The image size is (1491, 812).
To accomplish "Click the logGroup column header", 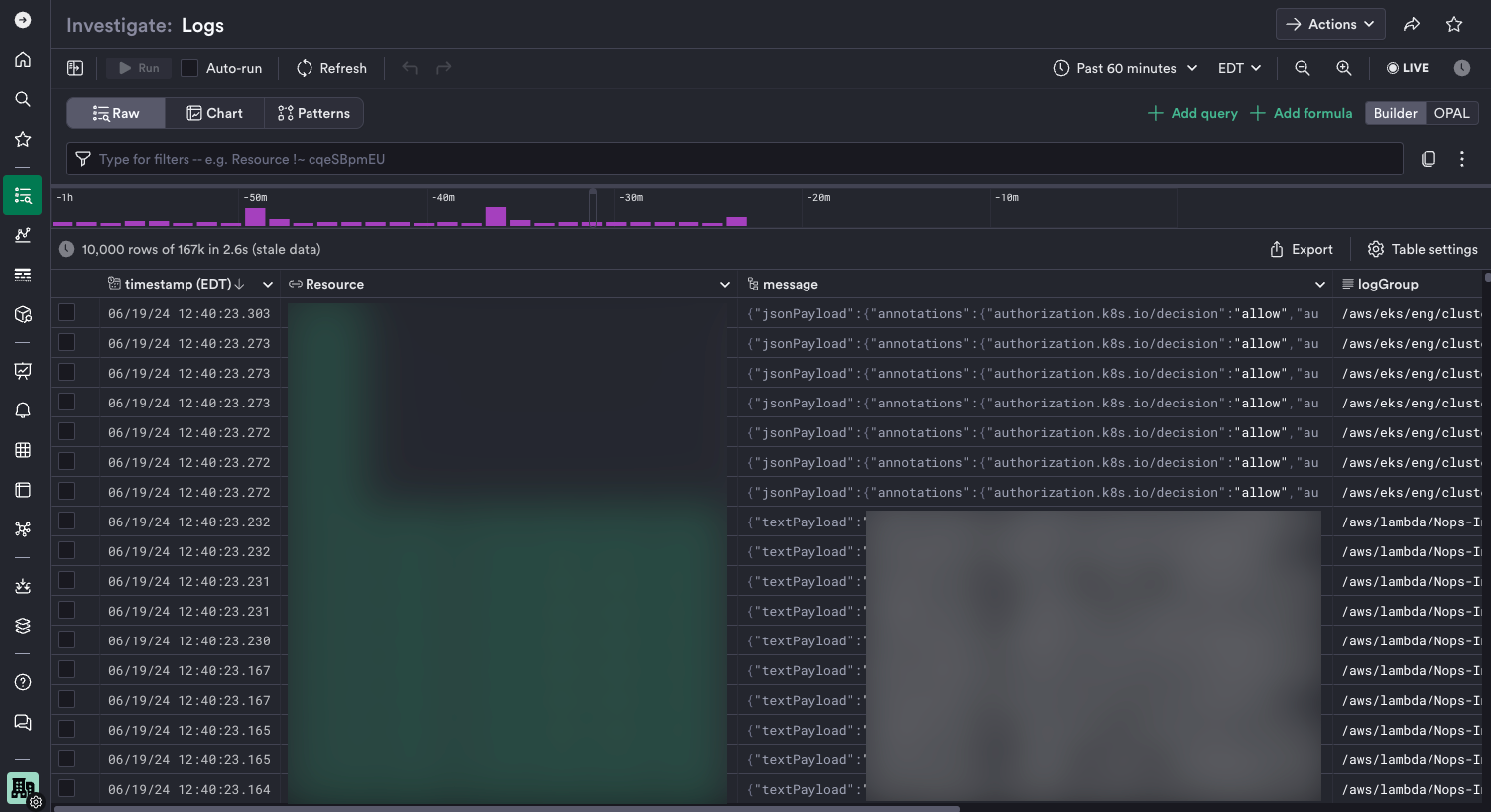I will tap(1388, 284).
